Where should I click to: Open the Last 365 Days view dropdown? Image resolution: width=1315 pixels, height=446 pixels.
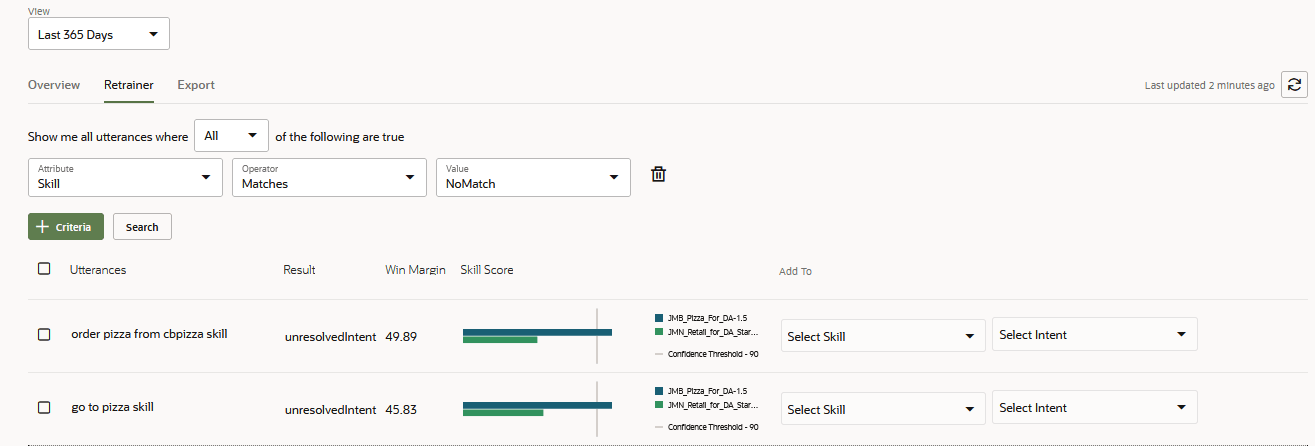pos(98,35)
